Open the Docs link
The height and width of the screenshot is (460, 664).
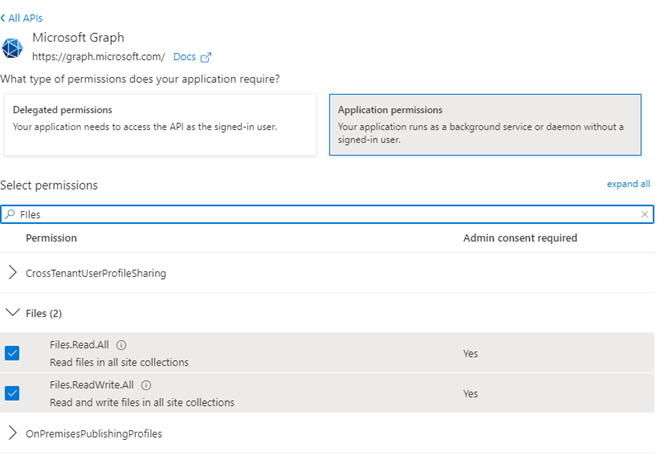coord(184,57)
